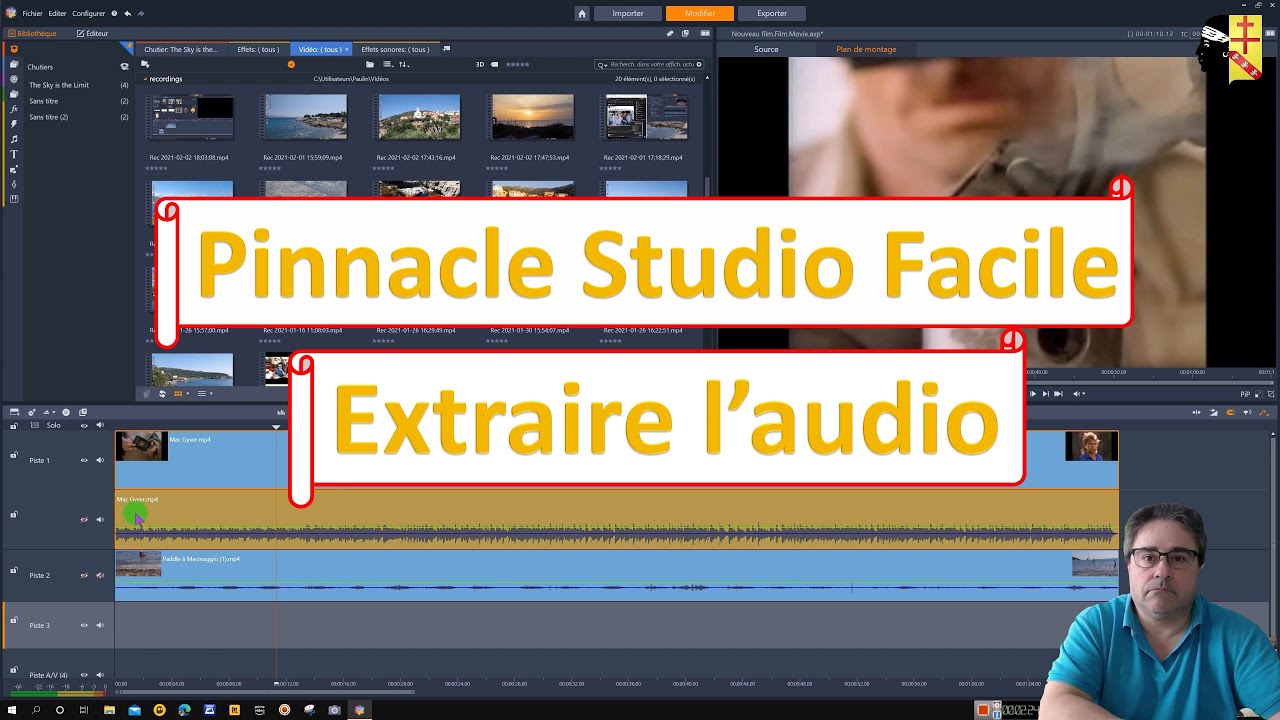Open Microsoft Edge from taskbar

184,710
